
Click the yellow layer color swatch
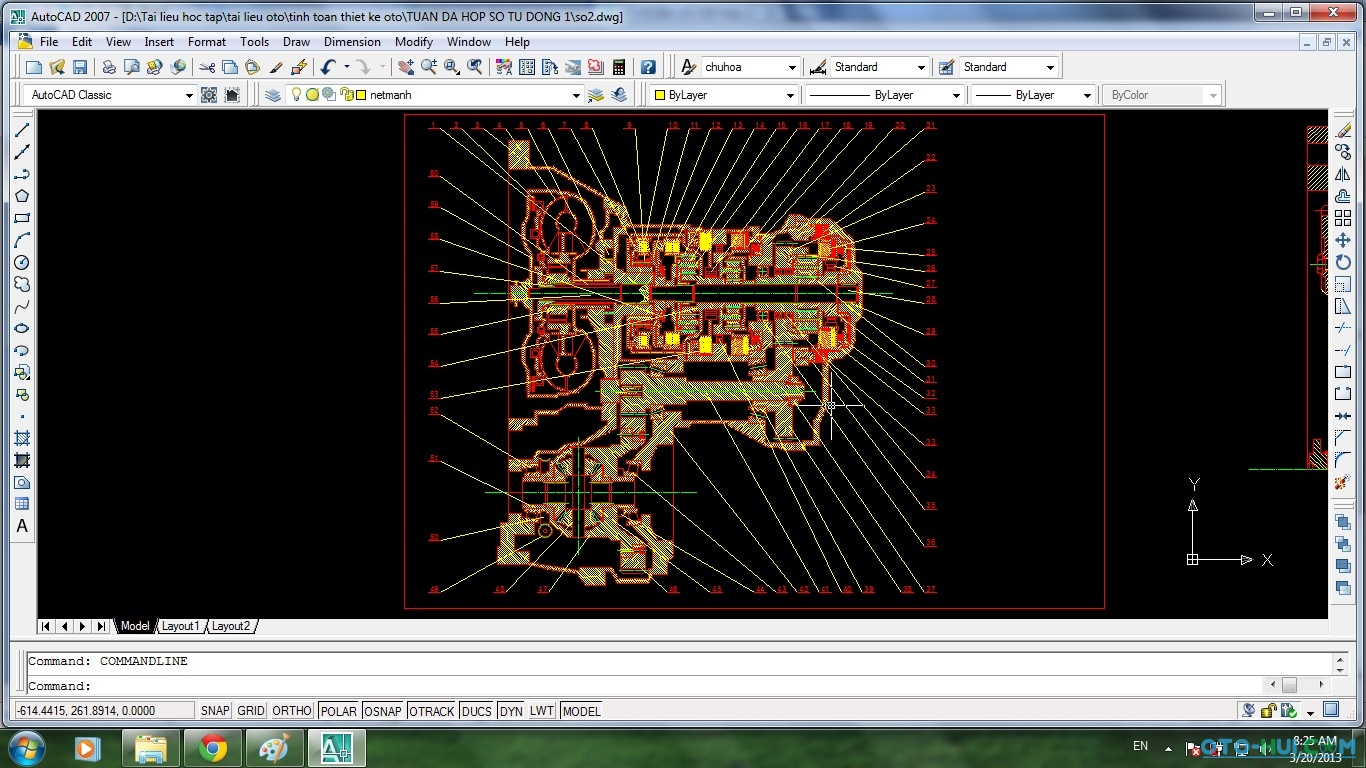click(360, 94)
